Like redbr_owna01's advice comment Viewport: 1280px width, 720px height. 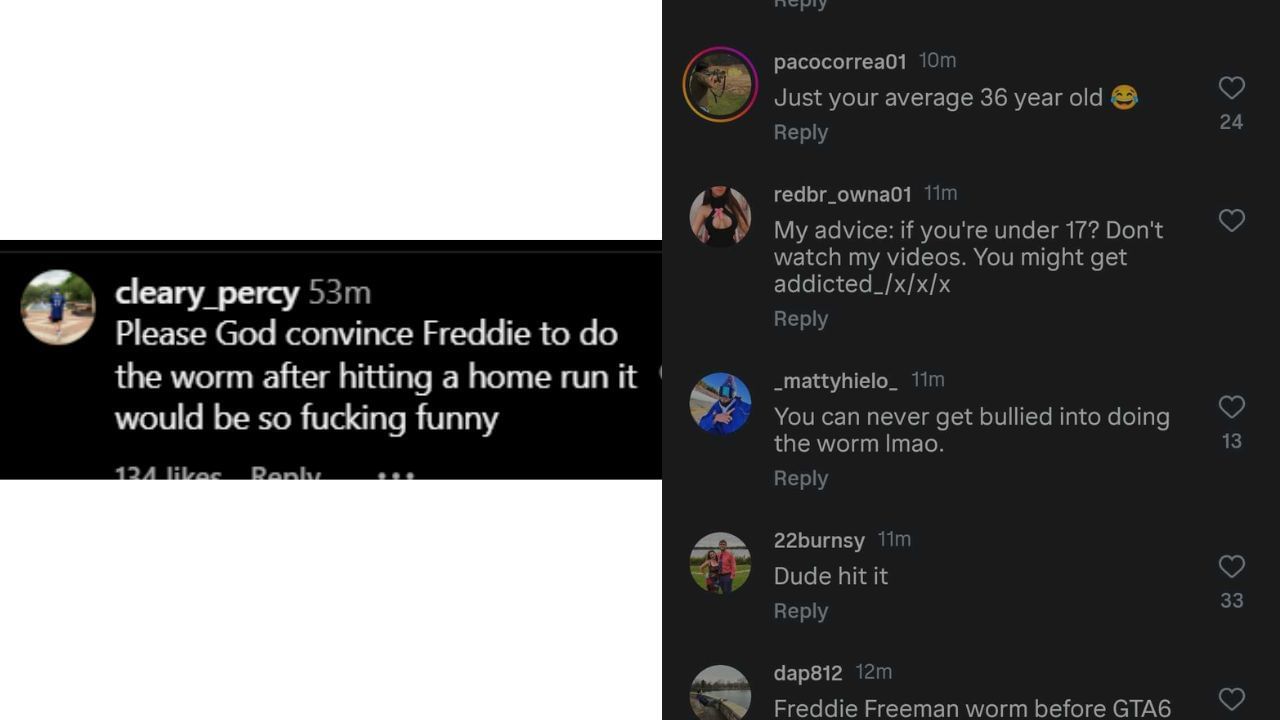pyautogui.click(x=1231, y=221)
